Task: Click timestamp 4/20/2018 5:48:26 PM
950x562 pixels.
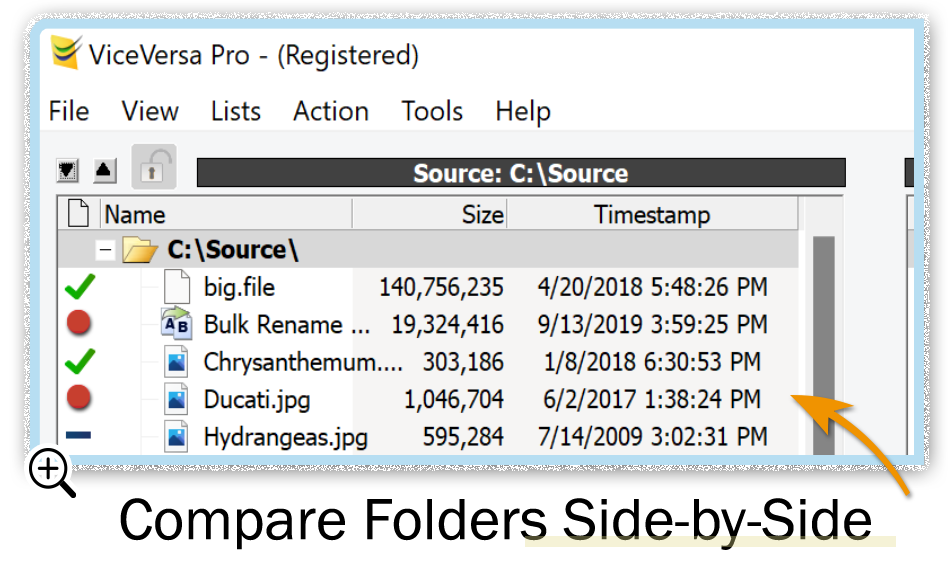Action: point(653,287)
